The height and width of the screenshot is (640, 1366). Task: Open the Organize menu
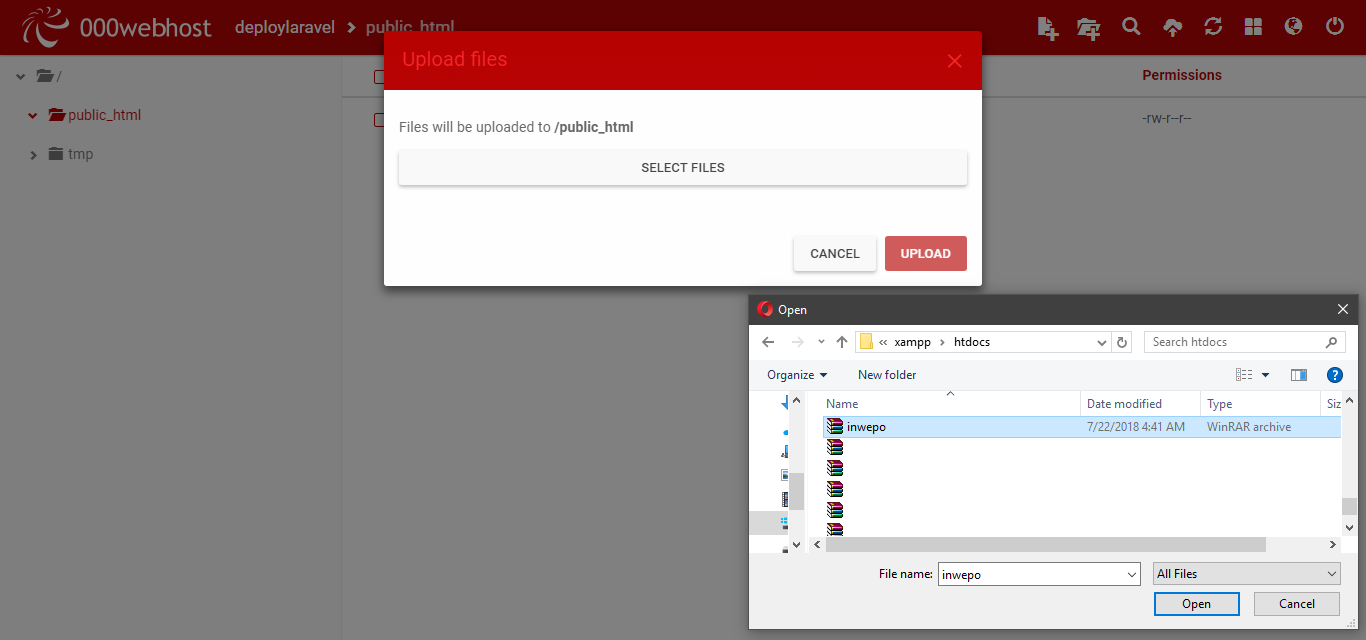click(797, 375)
